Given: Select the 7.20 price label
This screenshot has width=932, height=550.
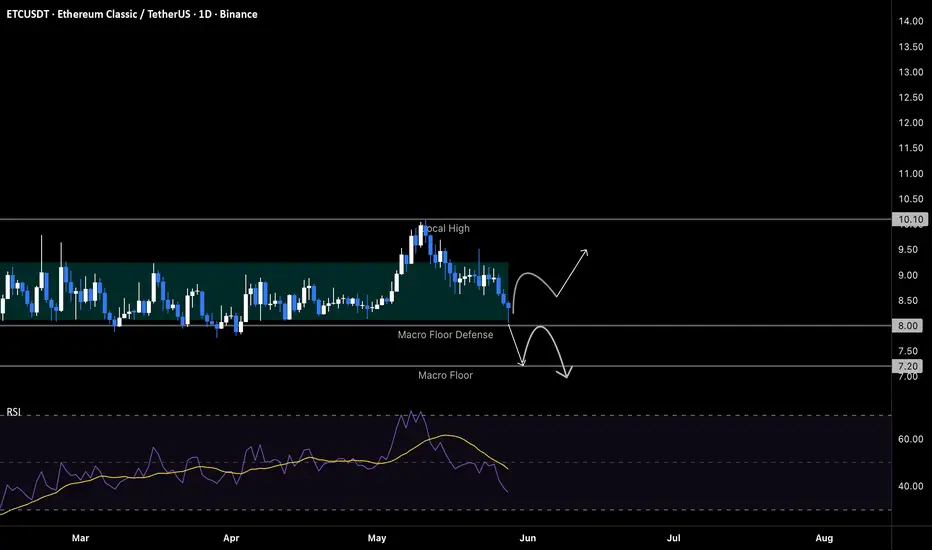Looking at the screenshot, I should 908,366.
